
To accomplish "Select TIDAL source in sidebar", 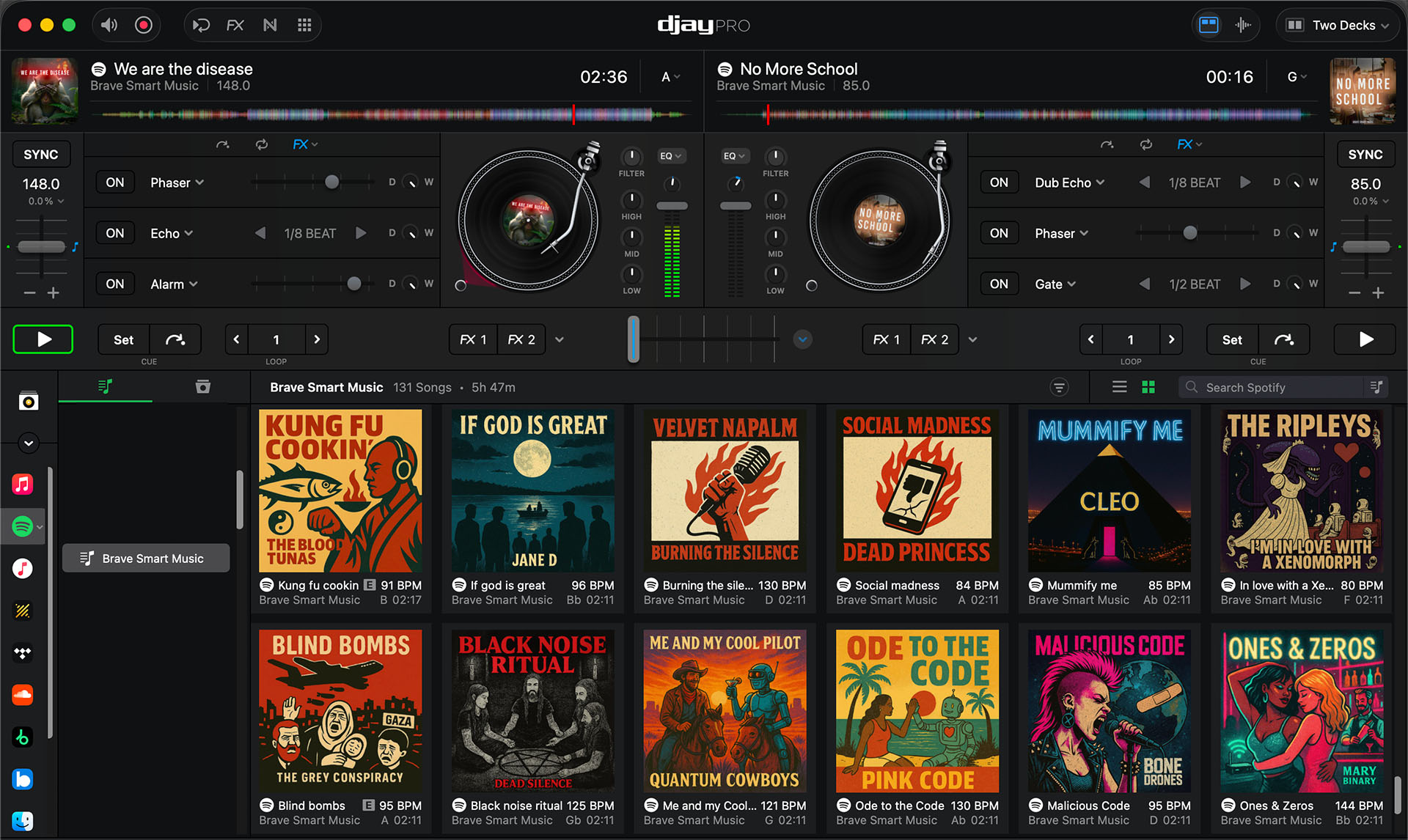I will click(x=23, y=652).
